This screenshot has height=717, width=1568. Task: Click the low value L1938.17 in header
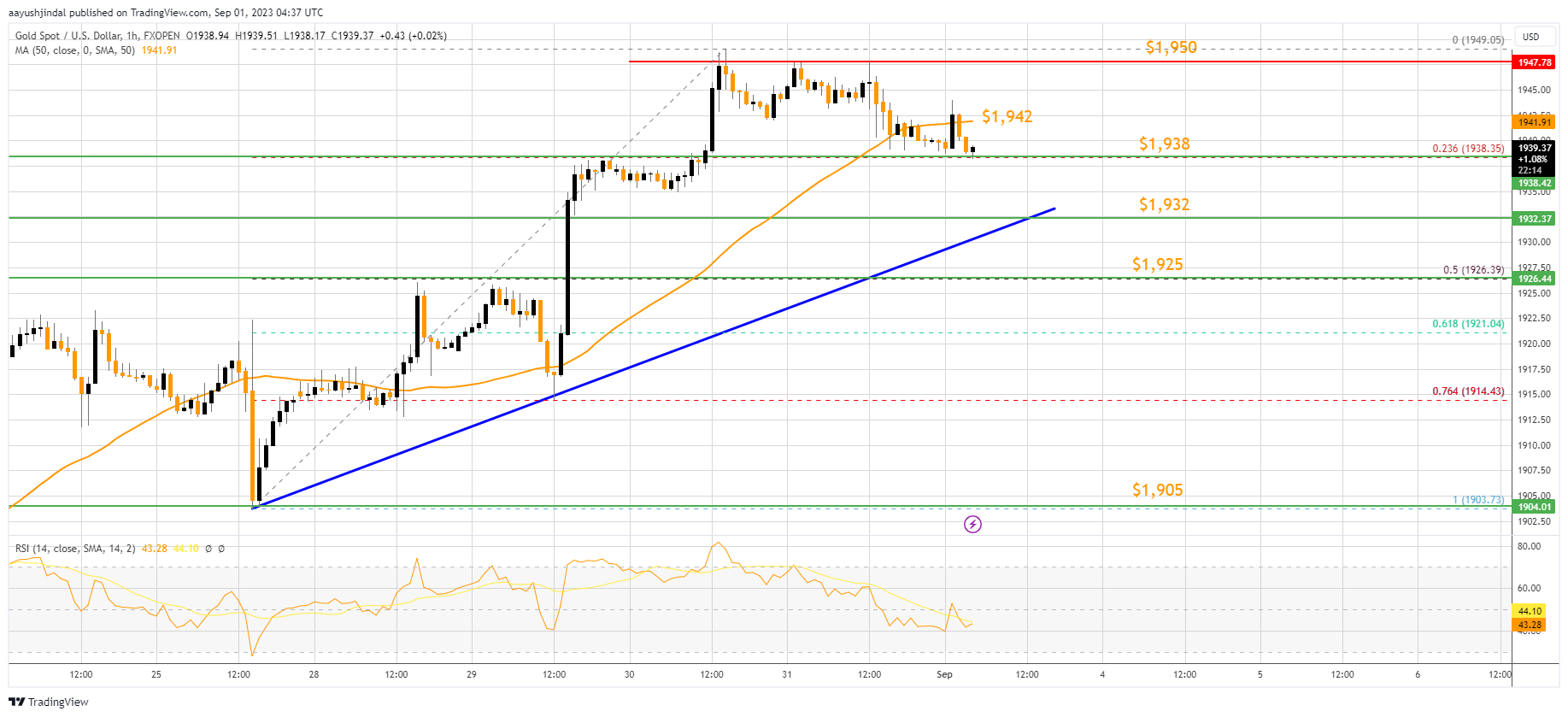point(304,35)
